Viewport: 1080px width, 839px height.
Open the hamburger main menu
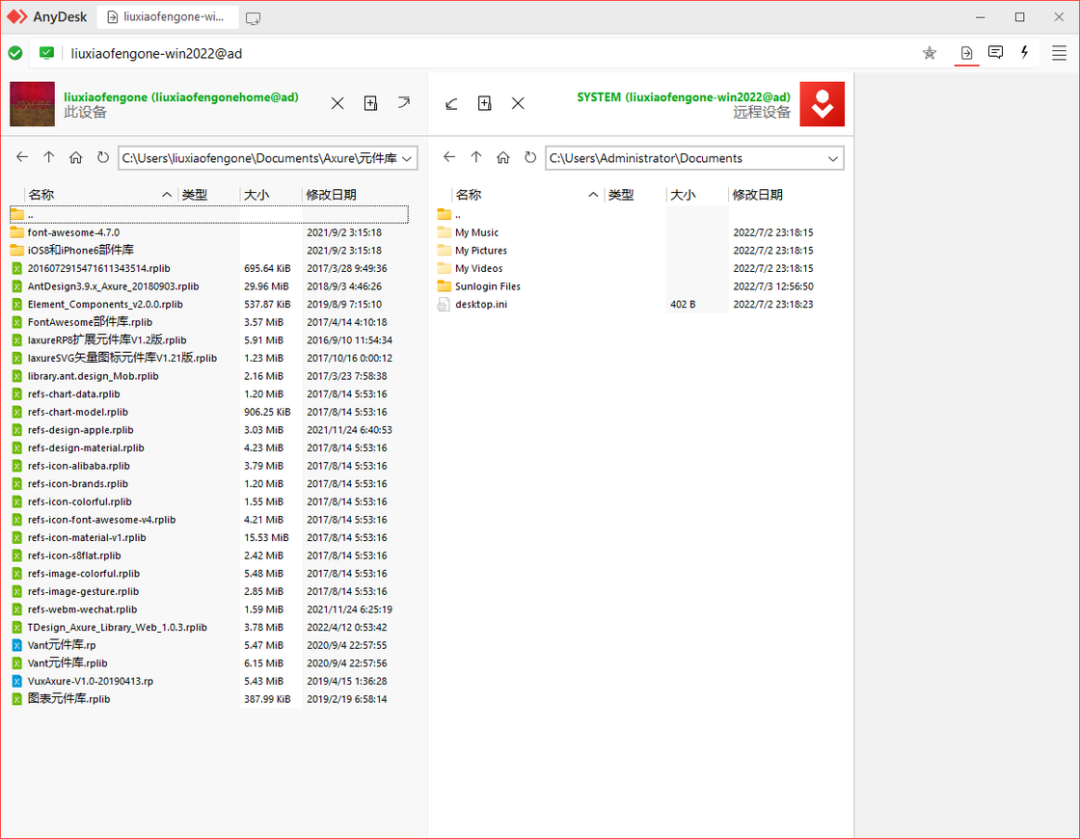pyautogui.click(x=1059, y=53)
